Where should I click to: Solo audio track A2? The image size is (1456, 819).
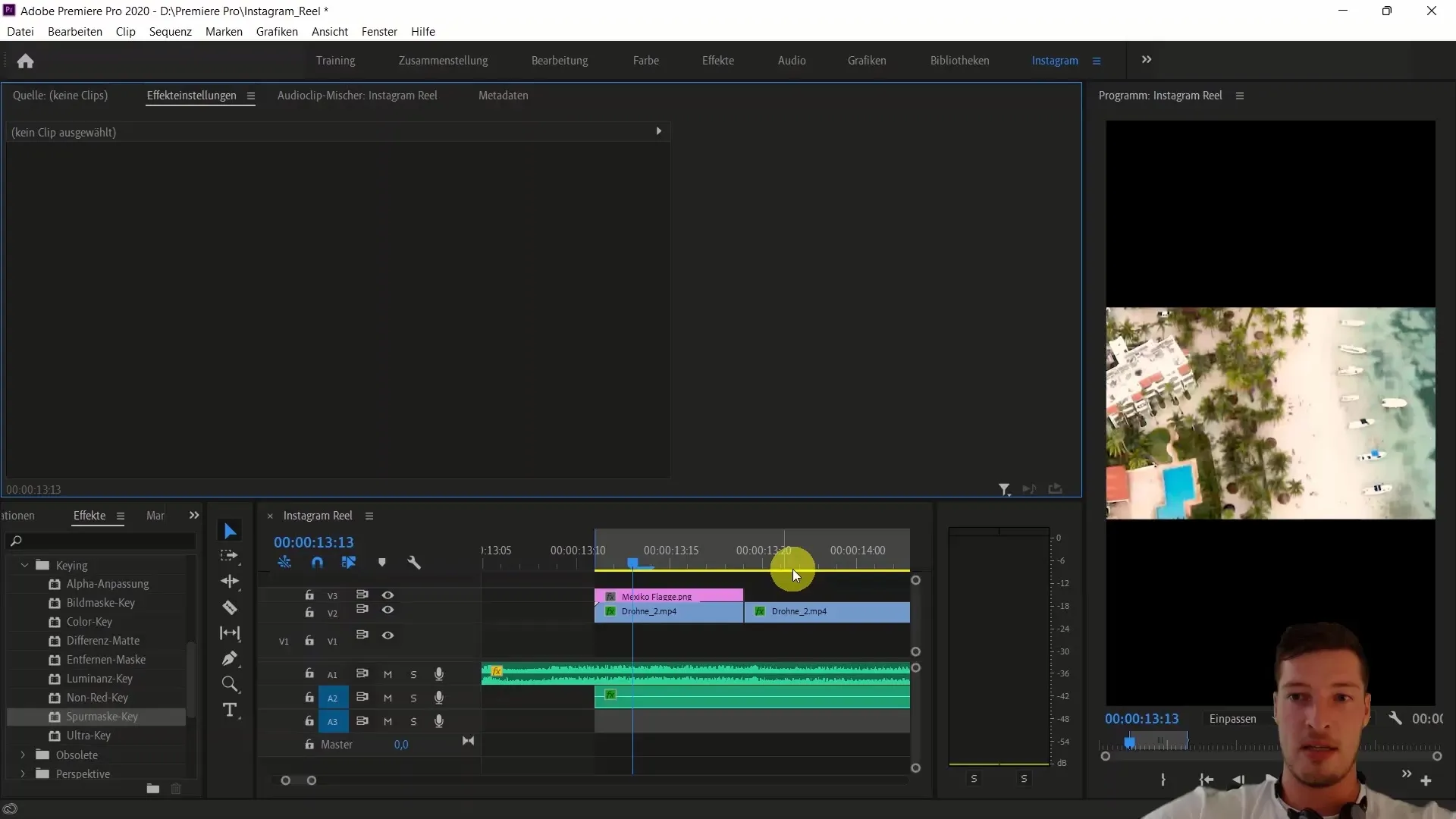[x=413, y=698]
